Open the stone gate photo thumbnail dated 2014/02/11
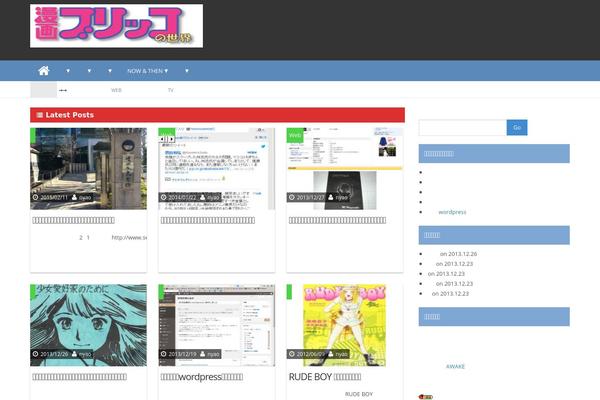This screenshot has height=400, width=600. pyautogui.click(x=88, y=169)
